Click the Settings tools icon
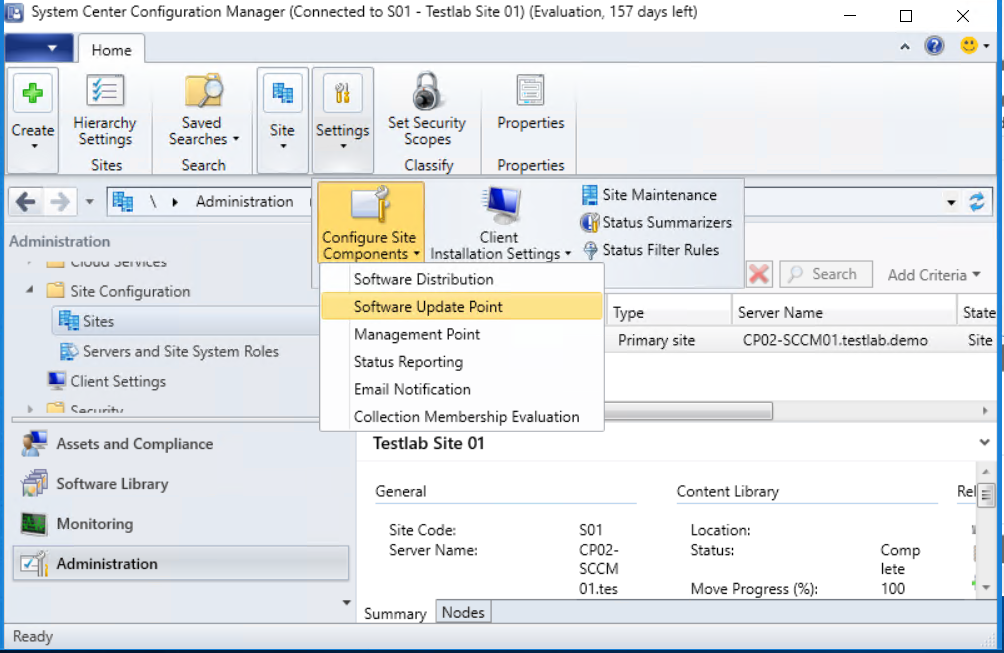The image size is (1004, 653). point(343,93)
